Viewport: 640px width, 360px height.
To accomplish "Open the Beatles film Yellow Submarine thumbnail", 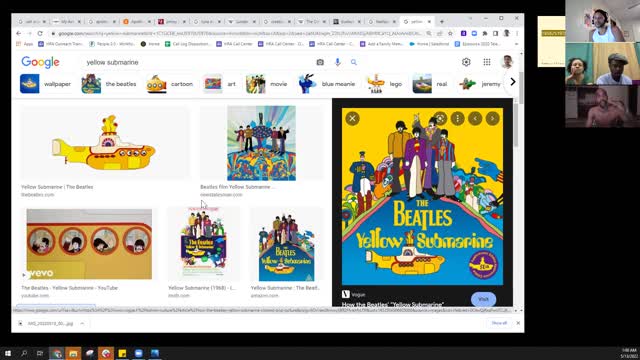I will click(261, 143).
